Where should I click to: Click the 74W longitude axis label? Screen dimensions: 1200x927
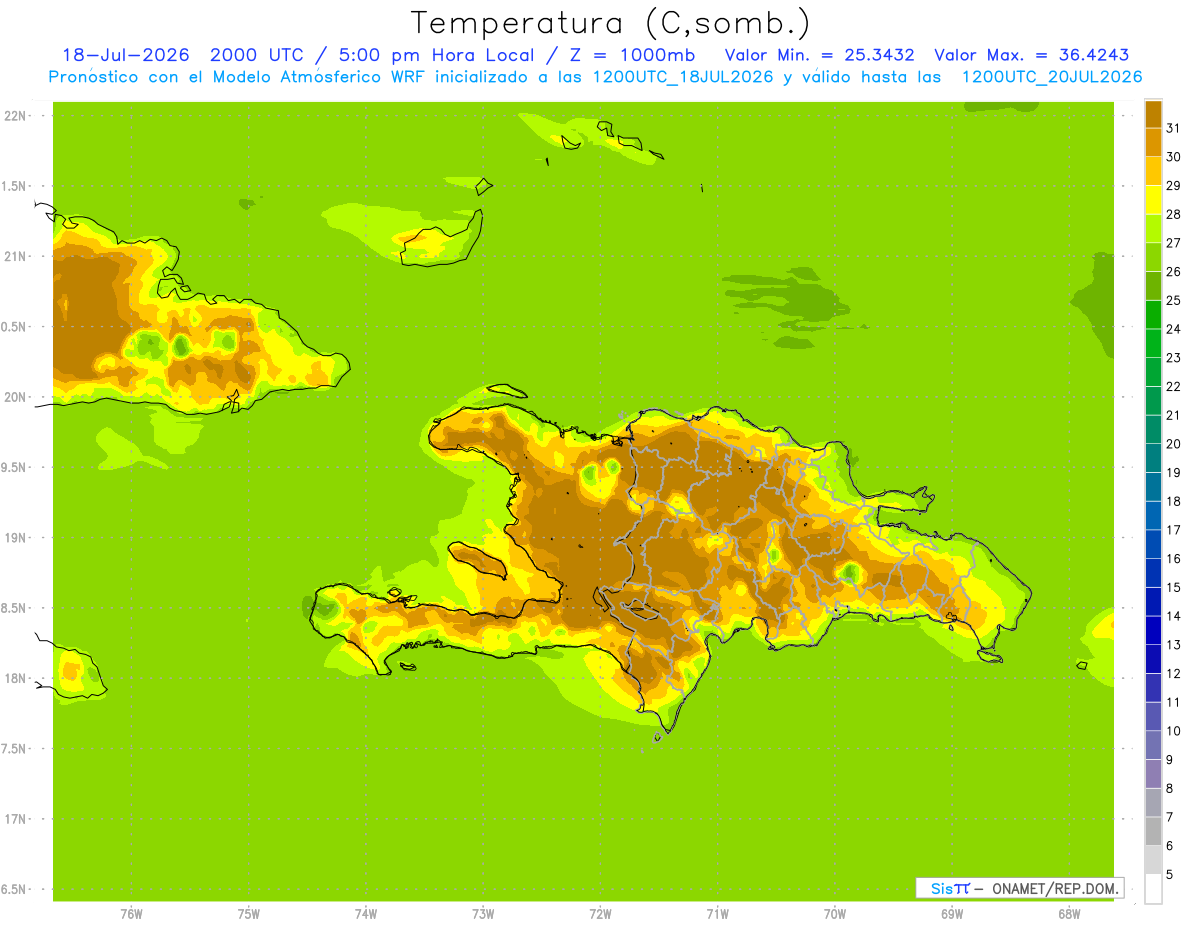365,914
